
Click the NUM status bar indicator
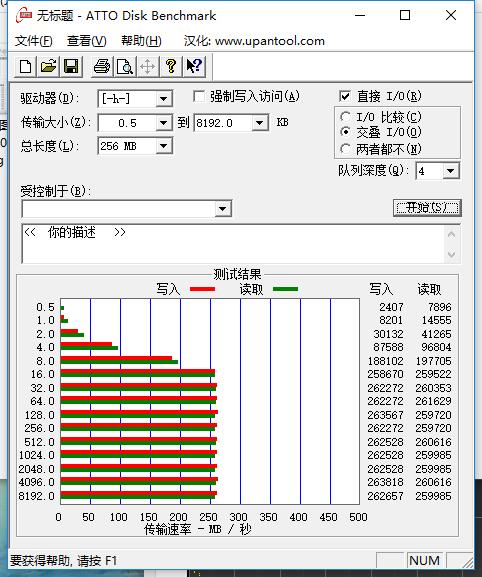click(424, 561)
